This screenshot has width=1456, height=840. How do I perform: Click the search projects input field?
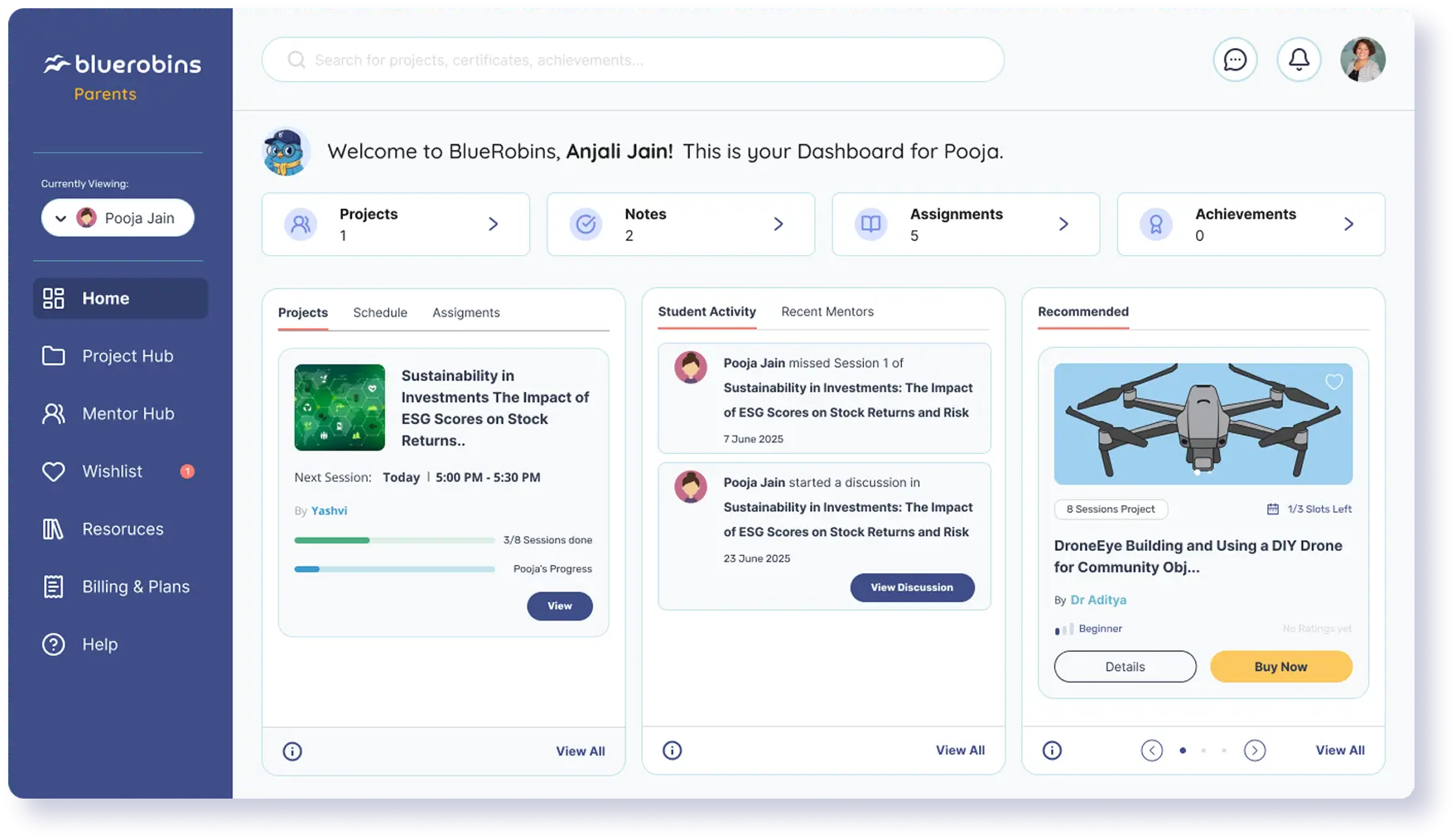[x=633, y=60]
